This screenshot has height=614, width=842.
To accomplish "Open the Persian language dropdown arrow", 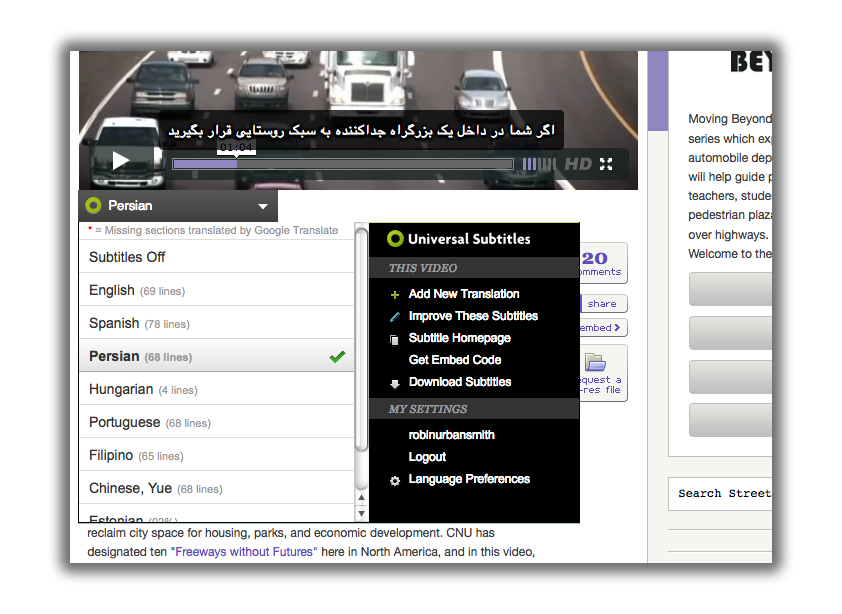I will point(263,207).
